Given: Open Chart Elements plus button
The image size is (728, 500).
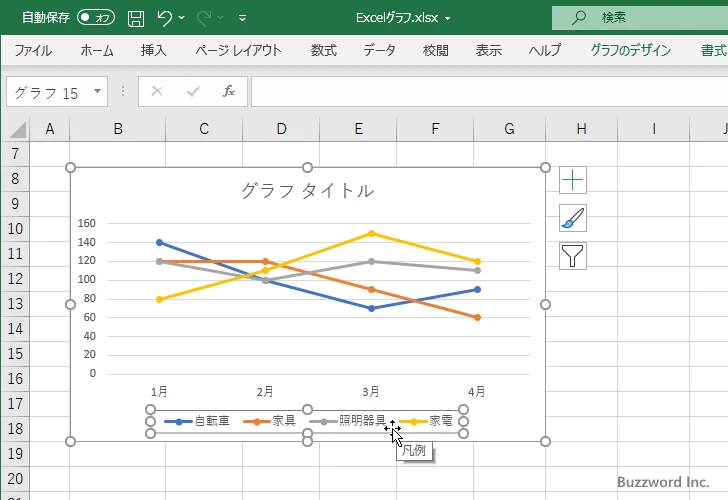Looking at the screenshot, I should [x=572, y=180].
